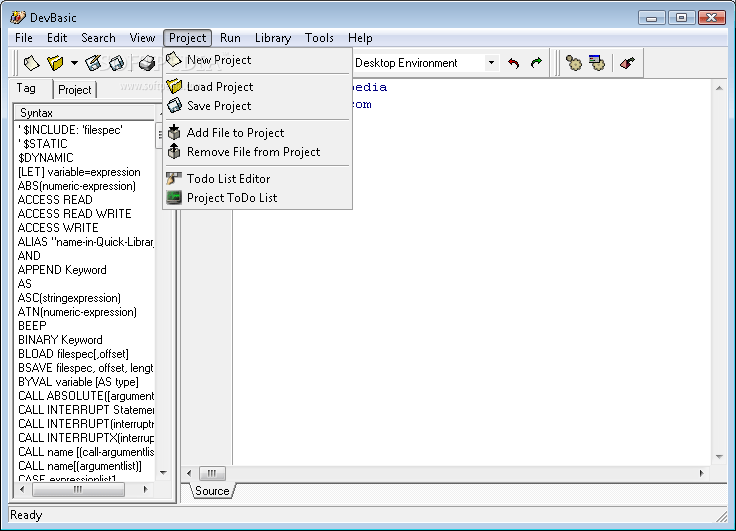Select the APPEND Keyword entry
This screenshot has height=531, width=736.
point(62,270)
